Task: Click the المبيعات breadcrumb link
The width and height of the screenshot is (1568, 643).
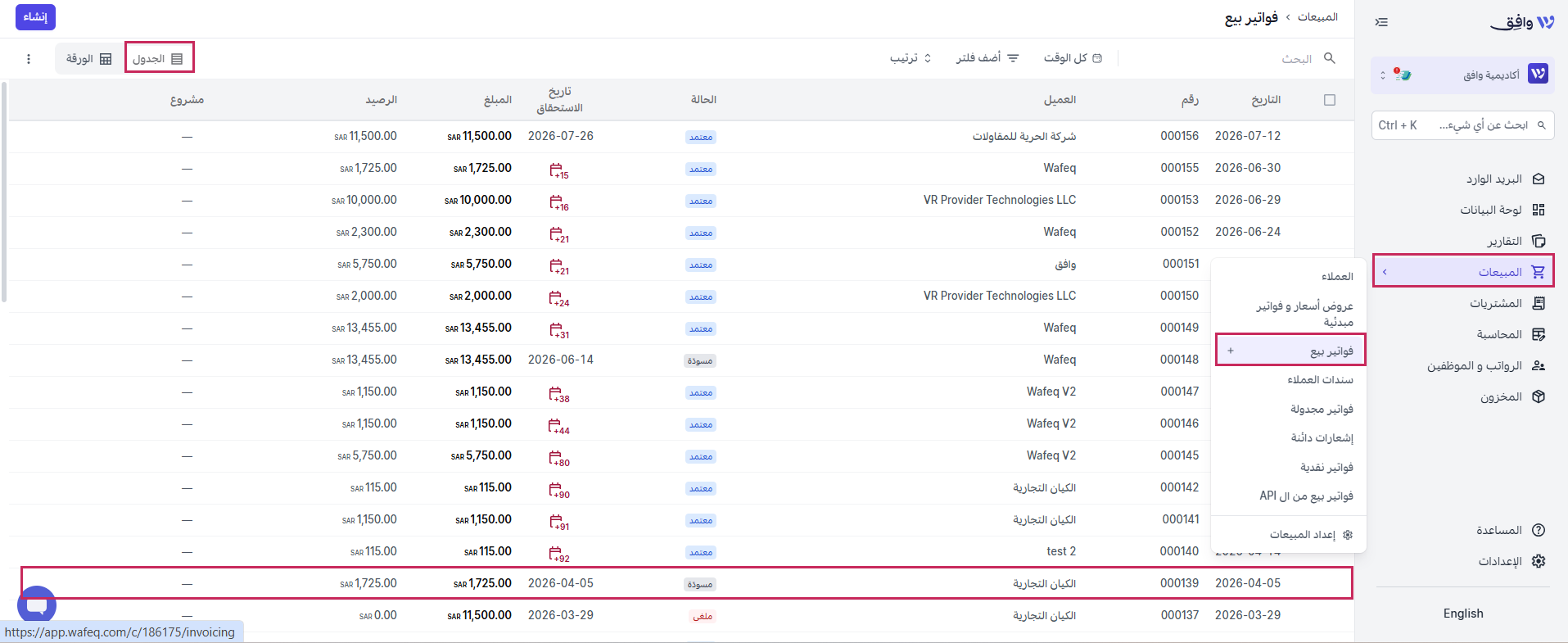Action: (x=1317, y=17)
